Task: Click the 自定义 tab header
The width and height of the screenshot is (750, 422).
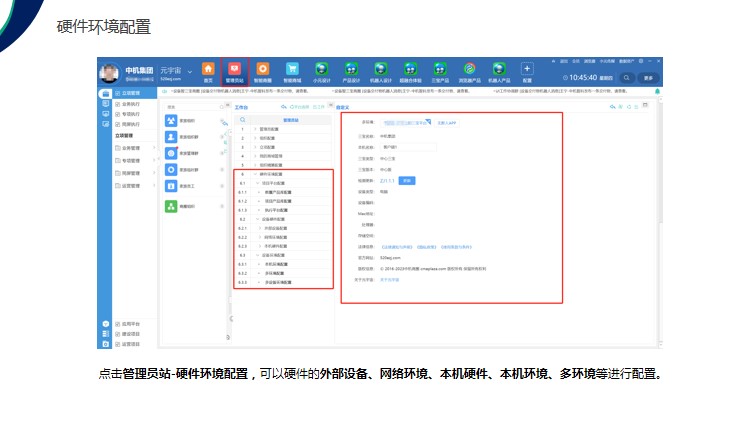Action: 342,107
